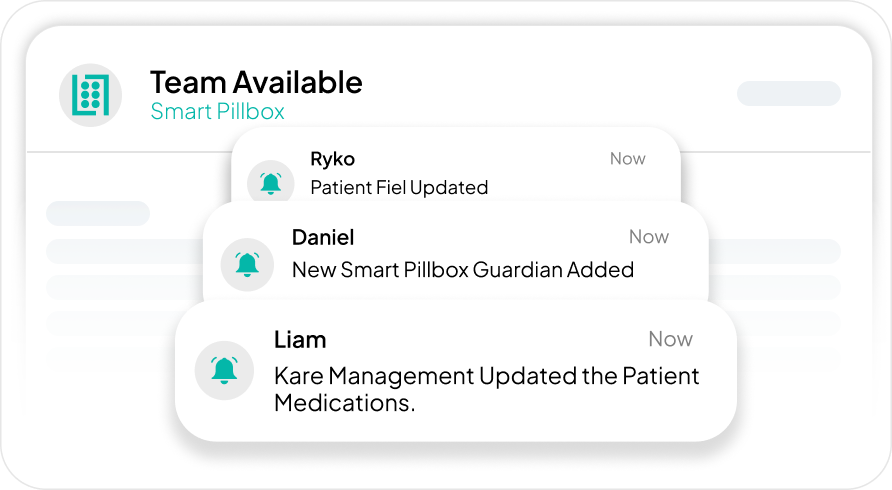This screenshot has height=490, width=892.
Task: Open the sender name Liam
Action: tap(300, 340)
